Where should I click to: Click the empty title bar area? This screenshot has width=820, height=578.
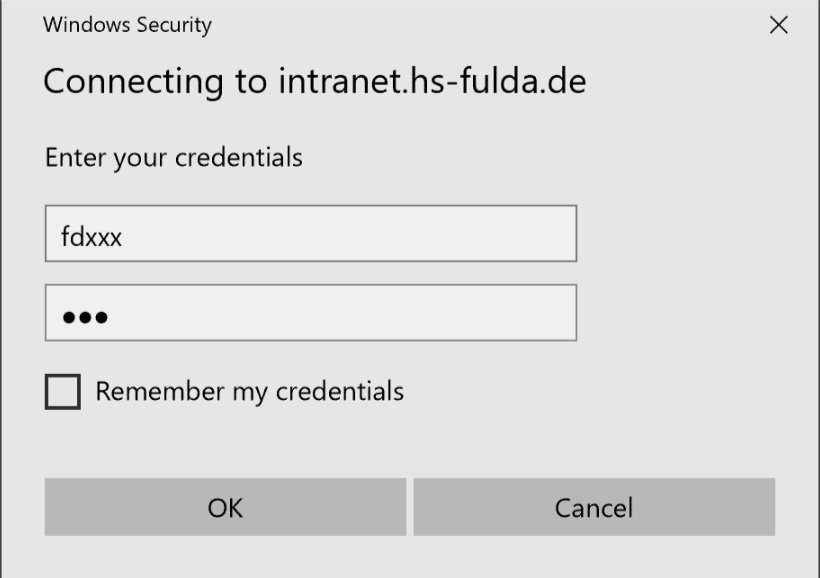coord(480,25)
